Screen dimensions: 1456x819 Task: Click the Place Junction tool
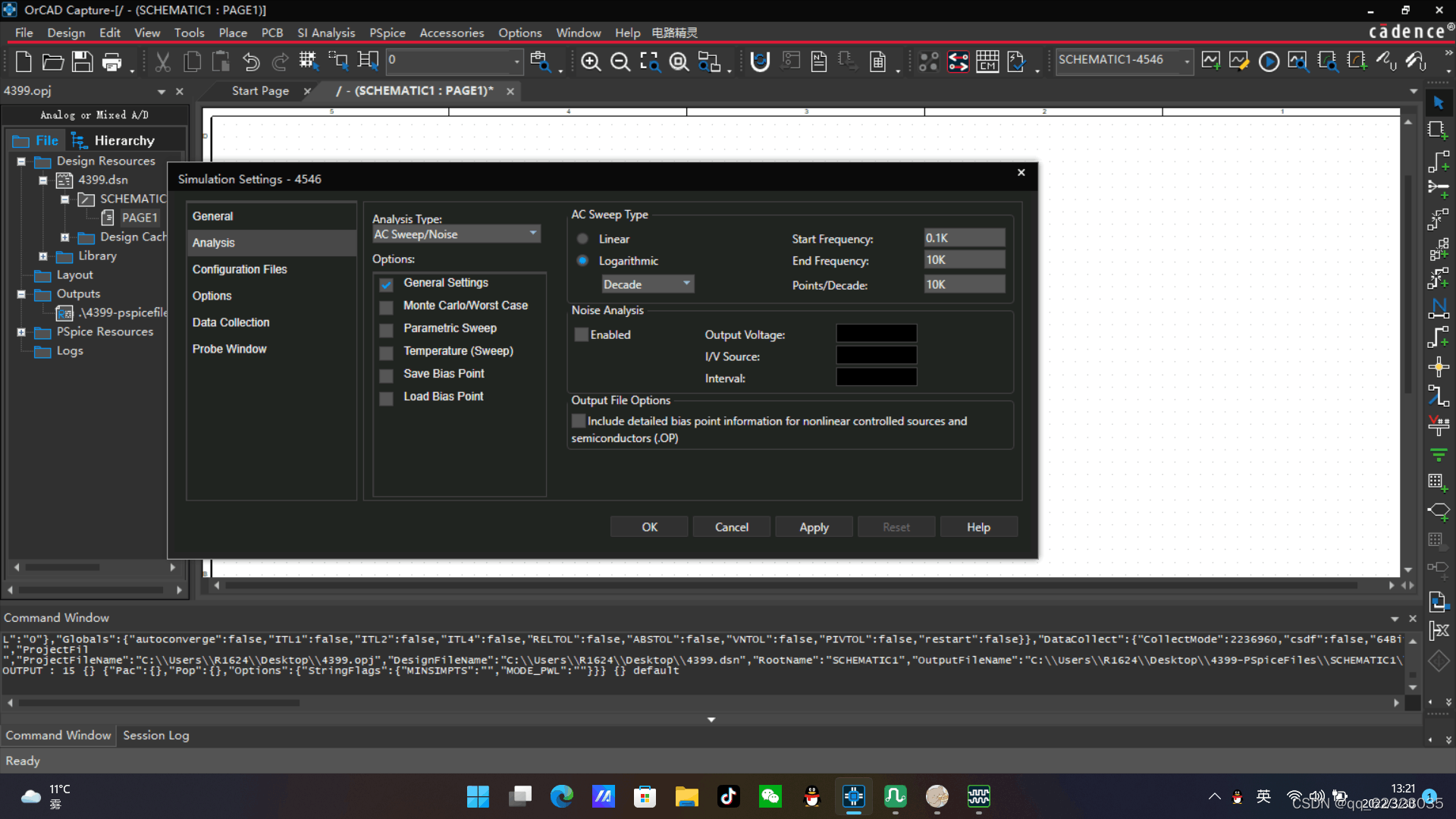coord(1439,368)
